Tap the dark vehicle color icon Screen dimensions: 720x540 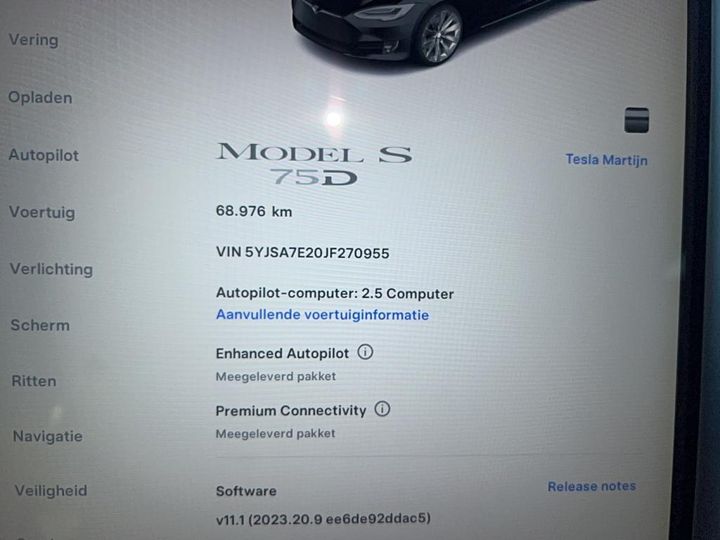click(636, 120)
